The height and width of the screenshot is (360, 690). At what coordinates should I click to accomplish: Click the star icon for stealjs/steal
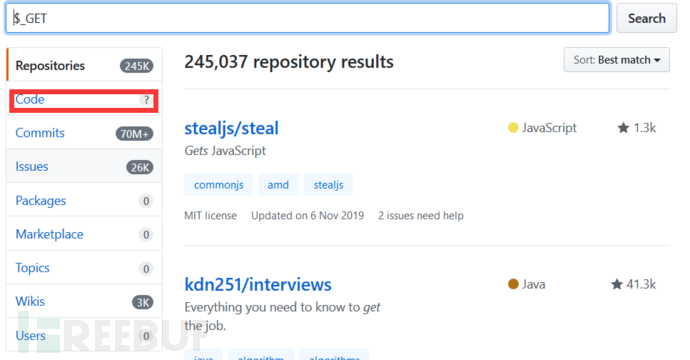coord(623,128)
